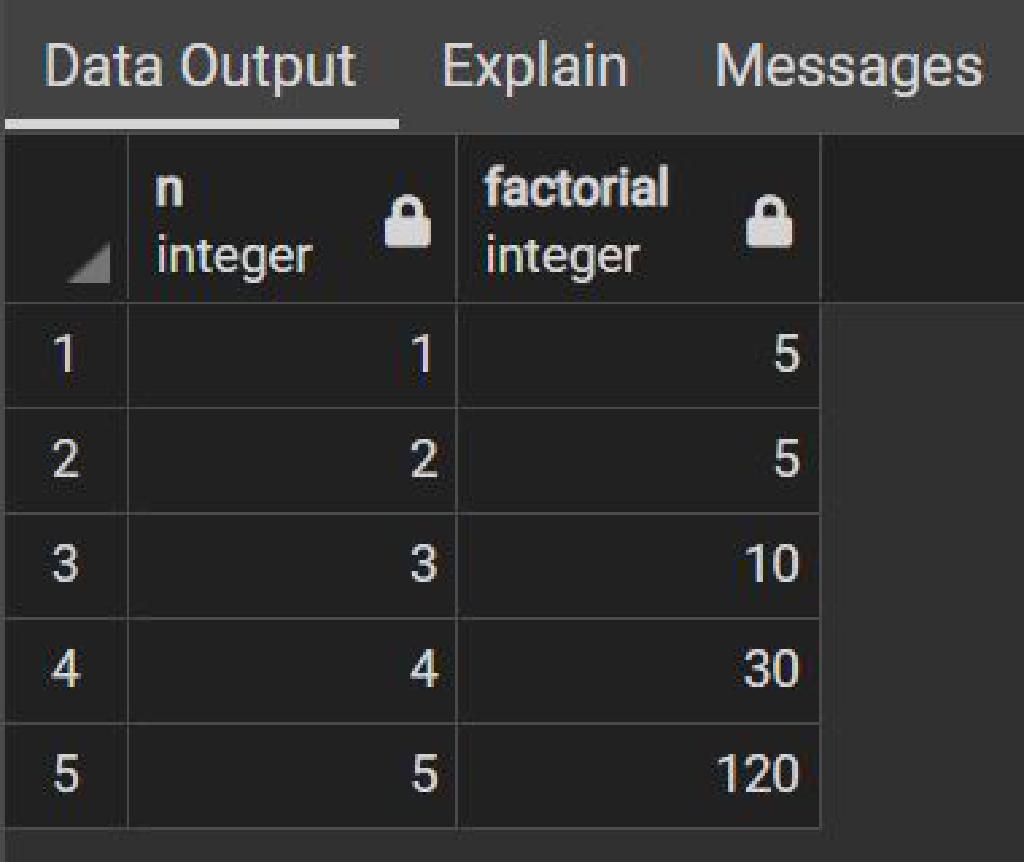Select row number 1 header

click(65, 355)
